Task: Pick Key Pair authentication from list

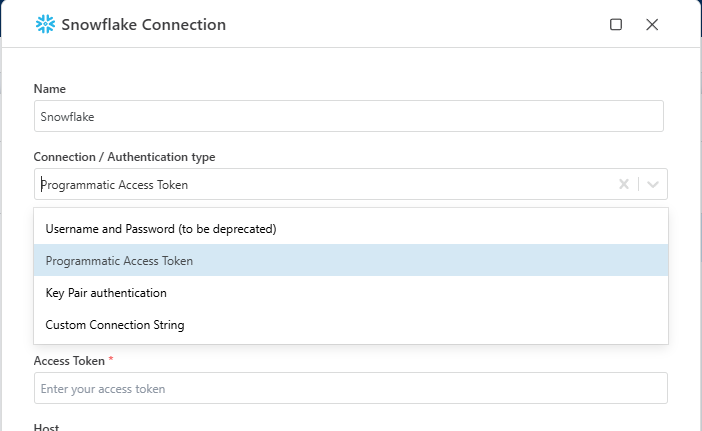Action: [x=106, y=293]
